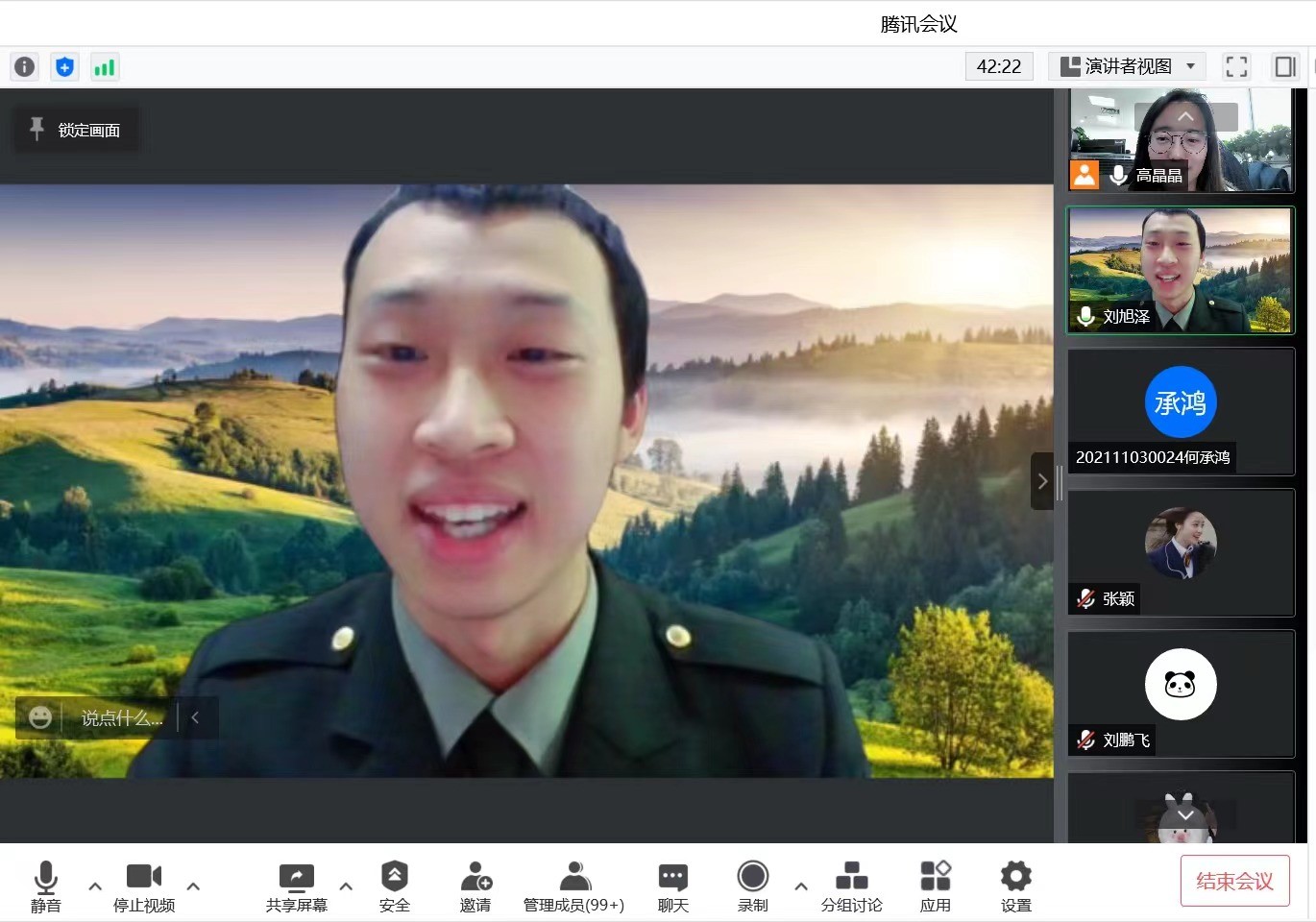This screenshot has width=1316, height=922.
Task: Open the apps icon
Action: (935, 886)
